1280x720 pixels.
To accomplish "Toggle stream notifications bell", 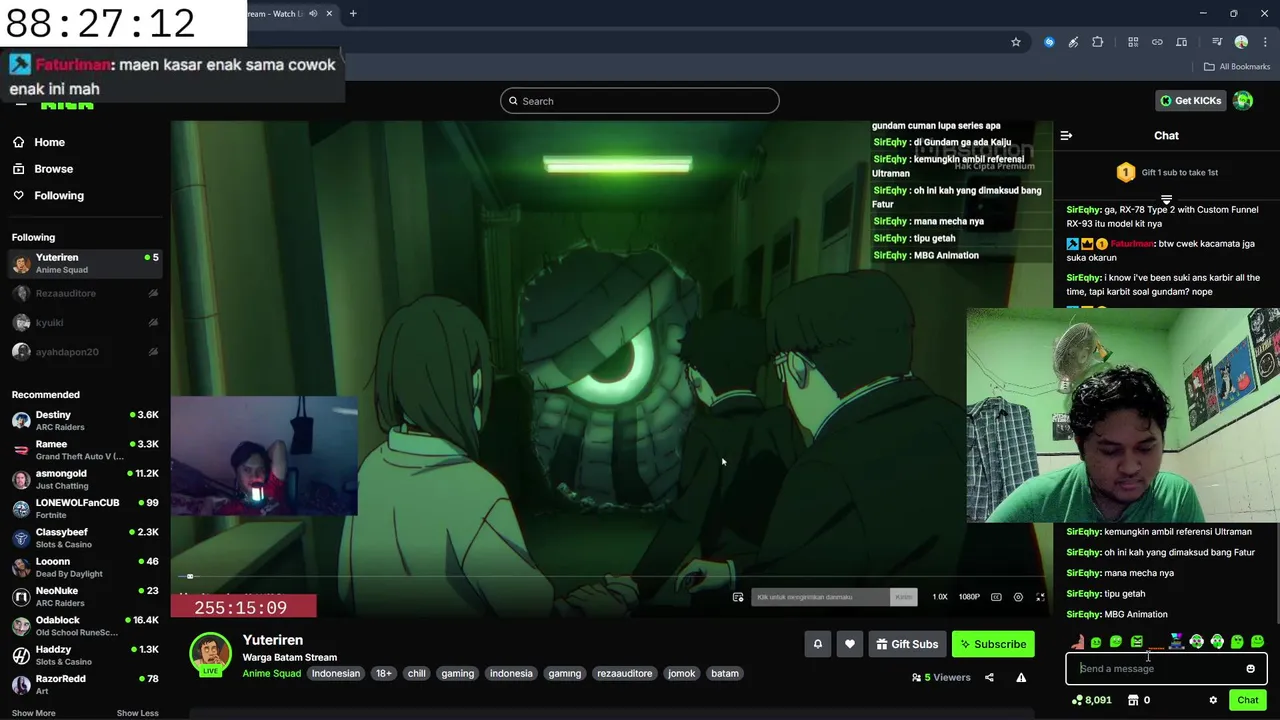I will 817,644.
